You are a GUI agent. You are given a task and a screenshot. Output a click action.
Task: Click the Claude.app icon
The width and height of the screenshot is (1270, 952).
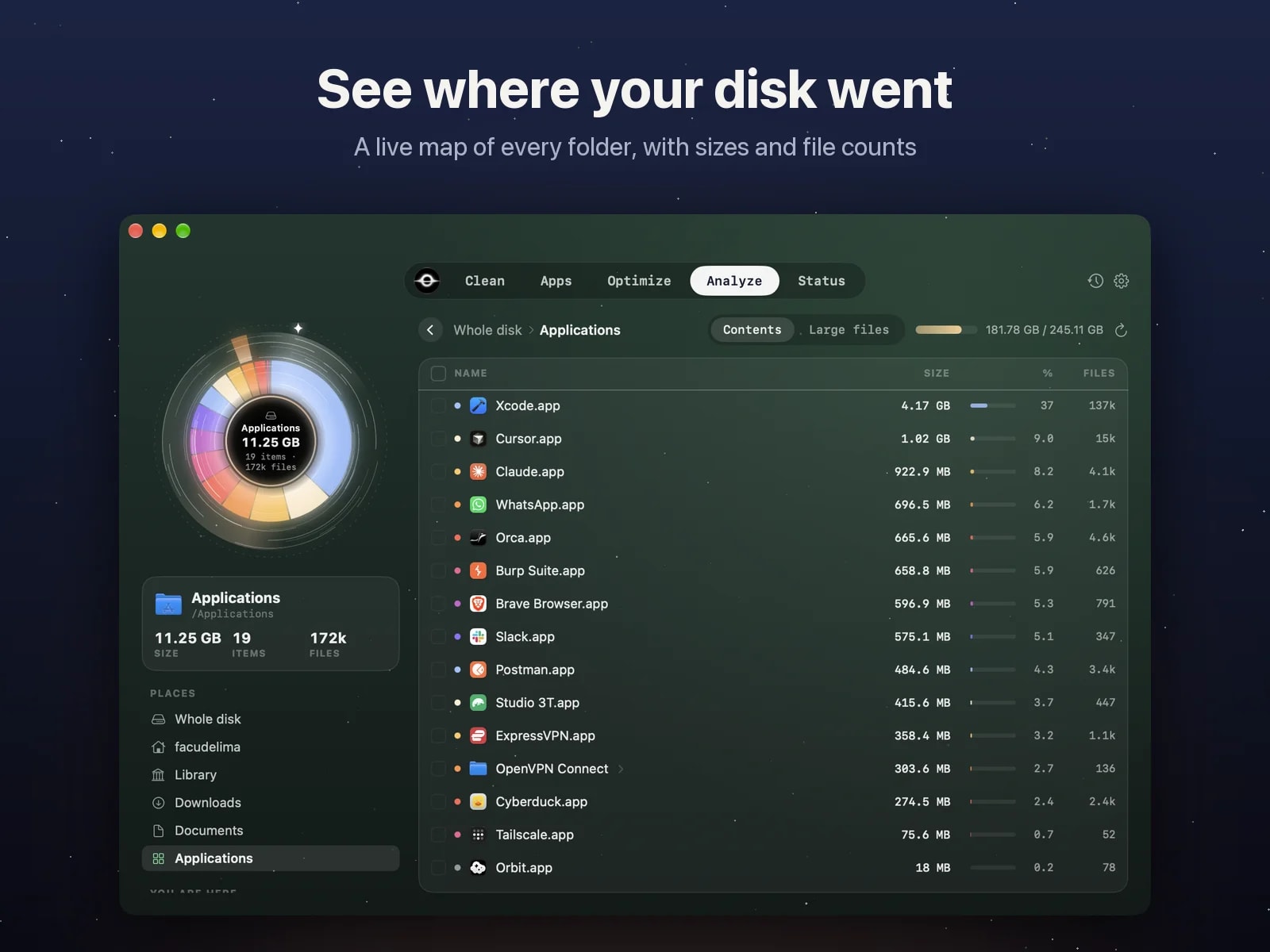pos(478,471)
